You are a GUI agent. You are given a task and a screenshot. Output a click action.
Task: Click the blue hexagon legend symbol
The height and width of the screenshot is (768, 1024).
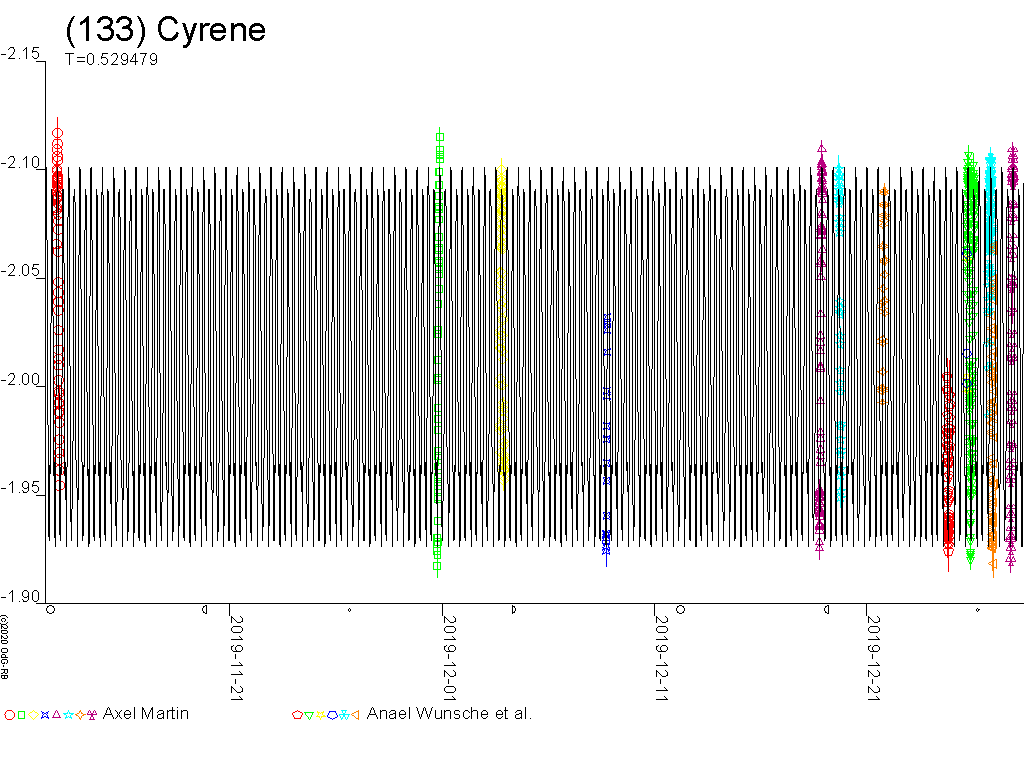pos(332,715)
